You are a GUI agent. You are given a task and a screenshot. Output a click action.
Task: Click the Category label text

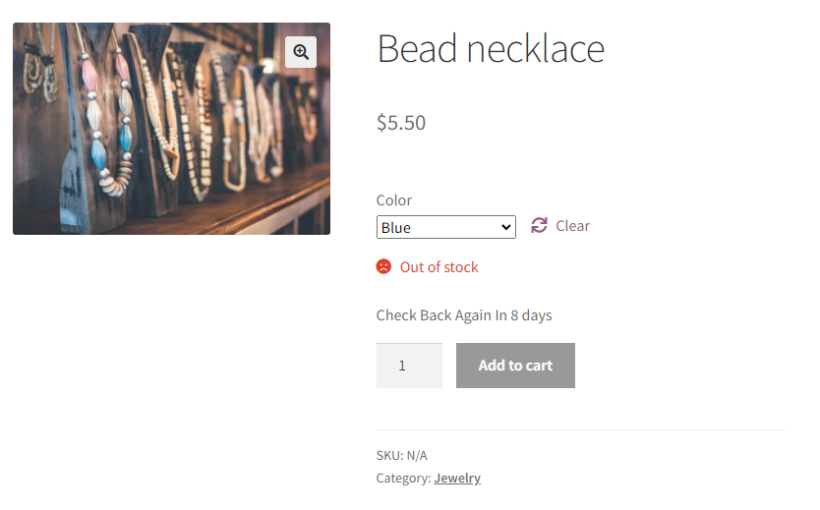pos(403,478)
